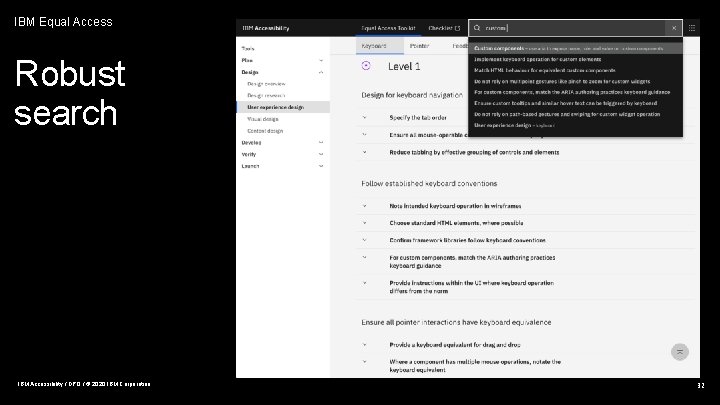Image resolution: width=720 pixels, height=405 pixels.
Task: Click Ensure all pointer interactions heading
Action: (x=456, y=322)
